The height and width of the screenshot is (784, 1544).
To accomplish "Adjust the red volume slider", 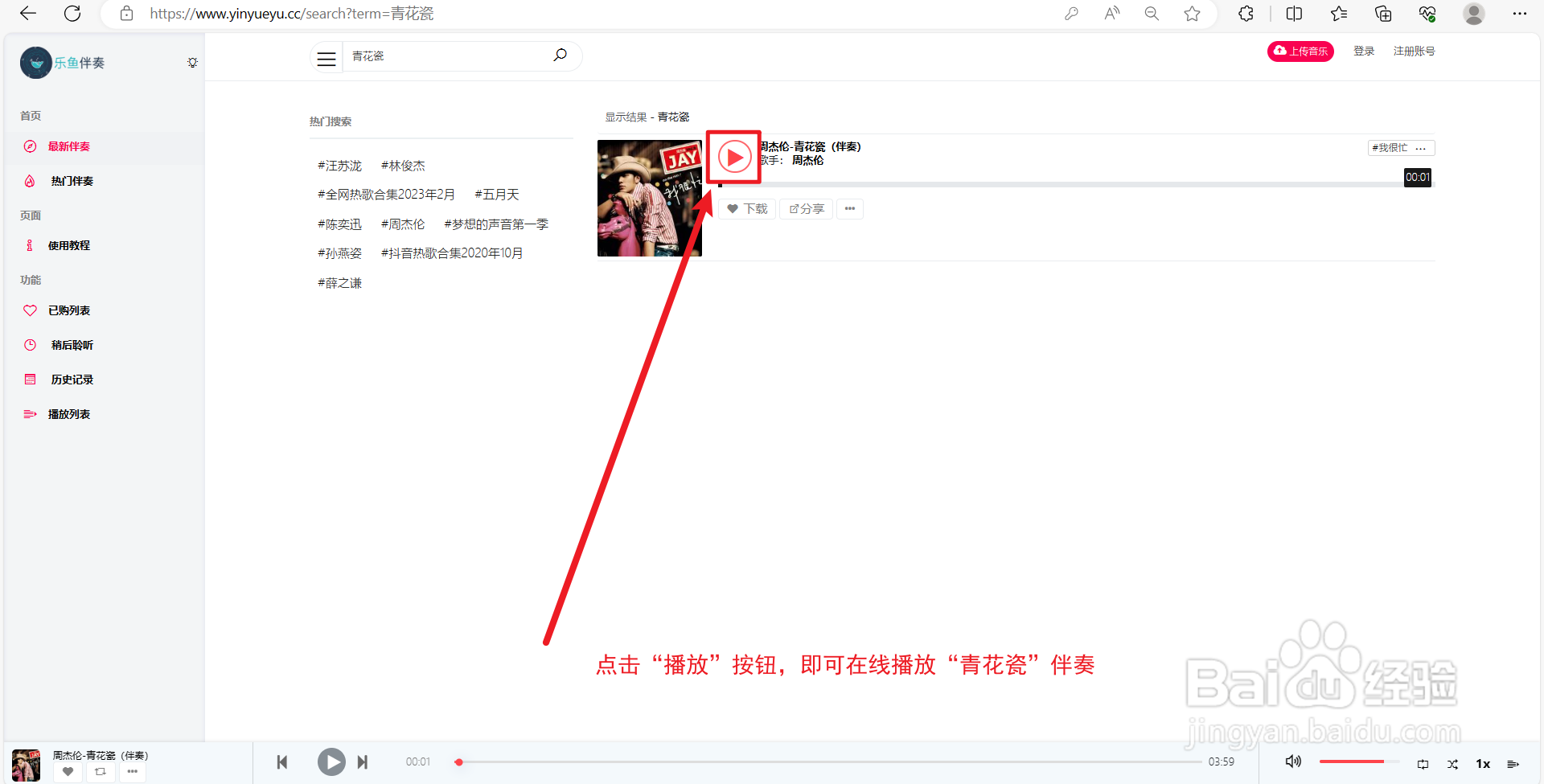I will pyautogui.click(x=1359, y=761).
